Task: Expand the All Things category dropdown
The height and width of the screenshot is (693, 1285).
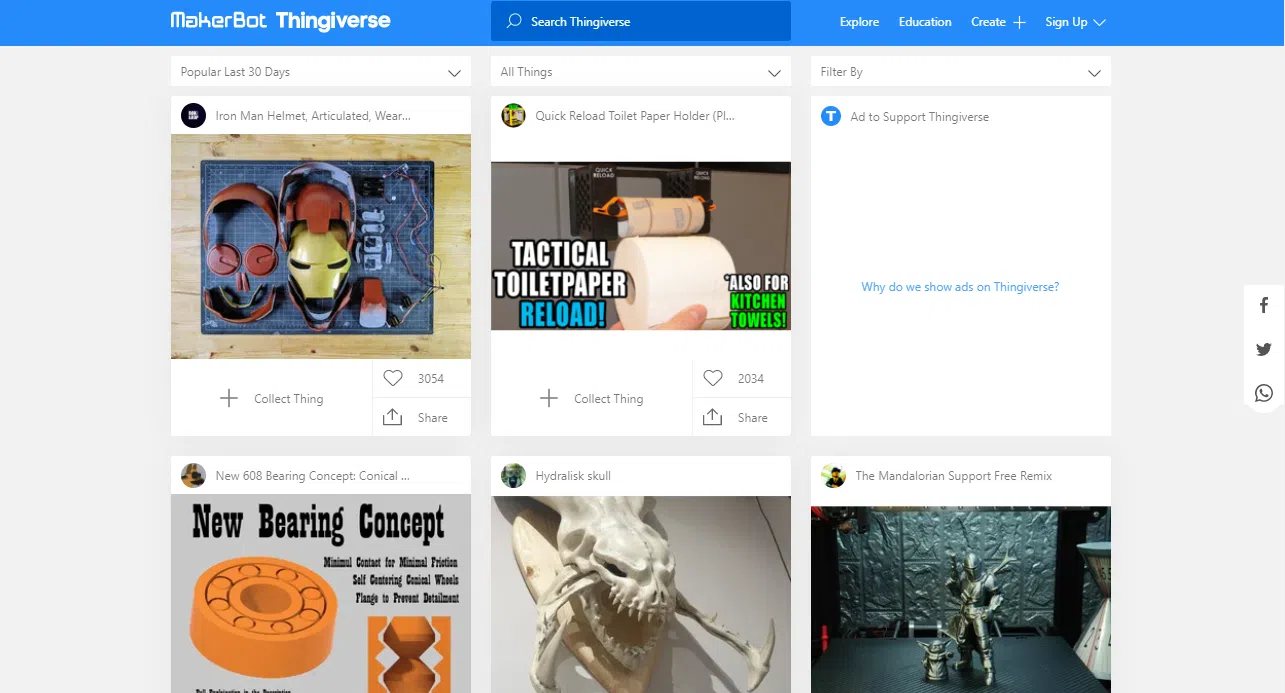Action: point(640,71)
